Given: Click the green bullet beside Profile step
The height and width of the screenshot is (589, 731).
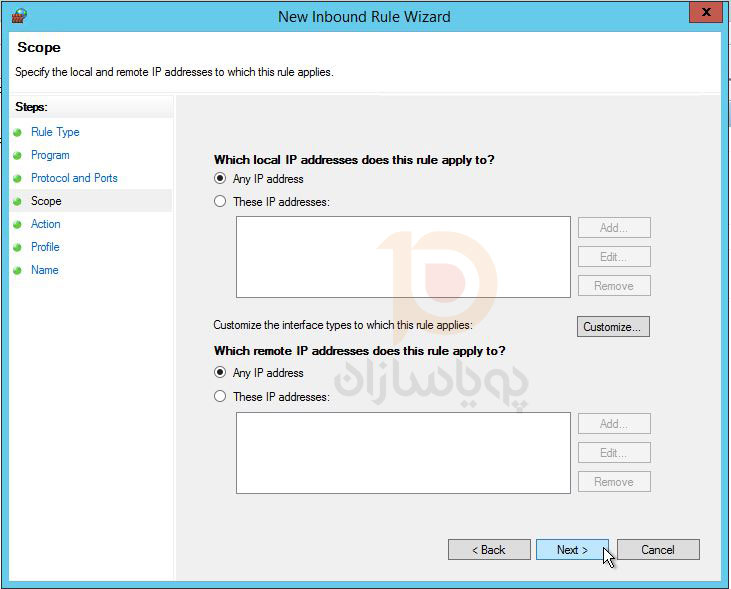Looking at the screenshot, I should 18,247.
